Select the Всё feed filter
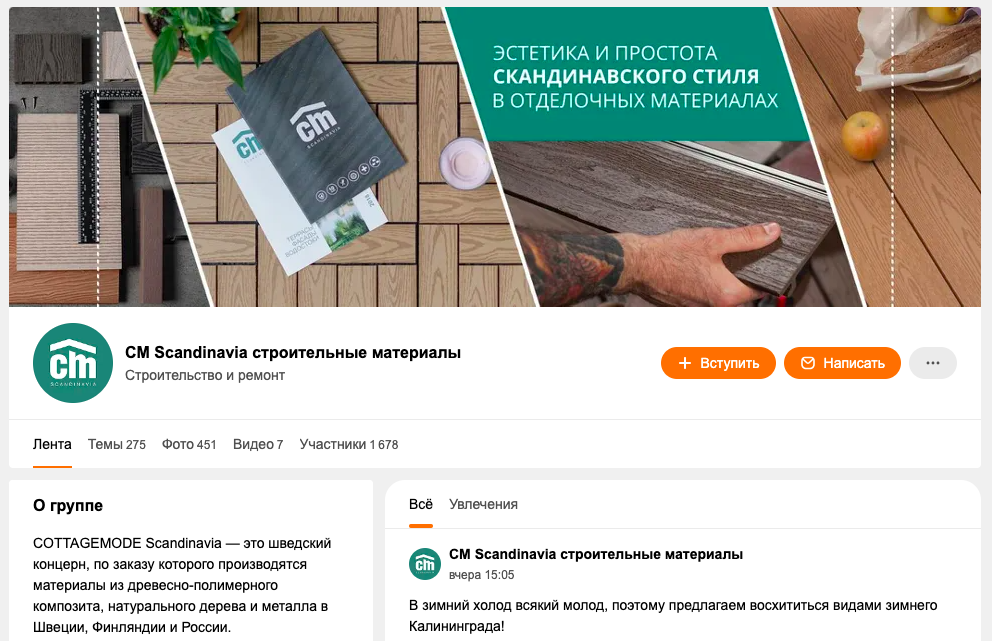 [x=421, y=504]
